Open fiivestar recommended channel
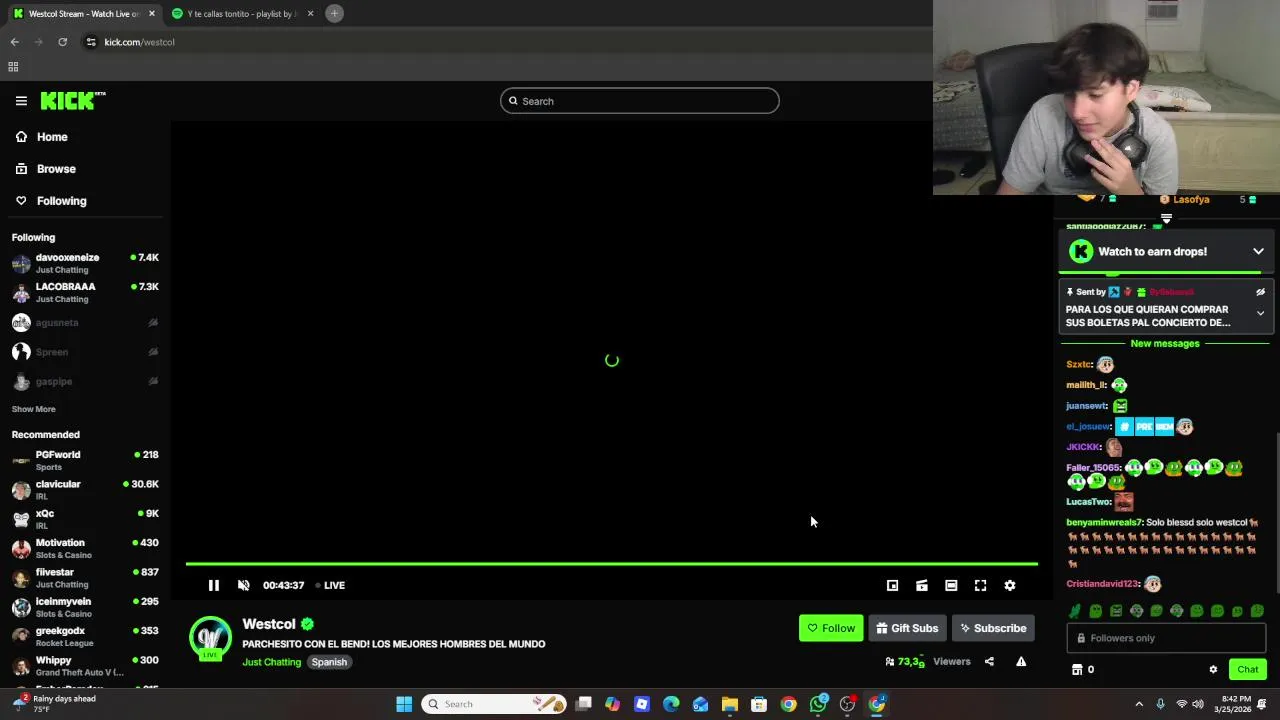This screenshot has height=720, width=1280. 85,578
